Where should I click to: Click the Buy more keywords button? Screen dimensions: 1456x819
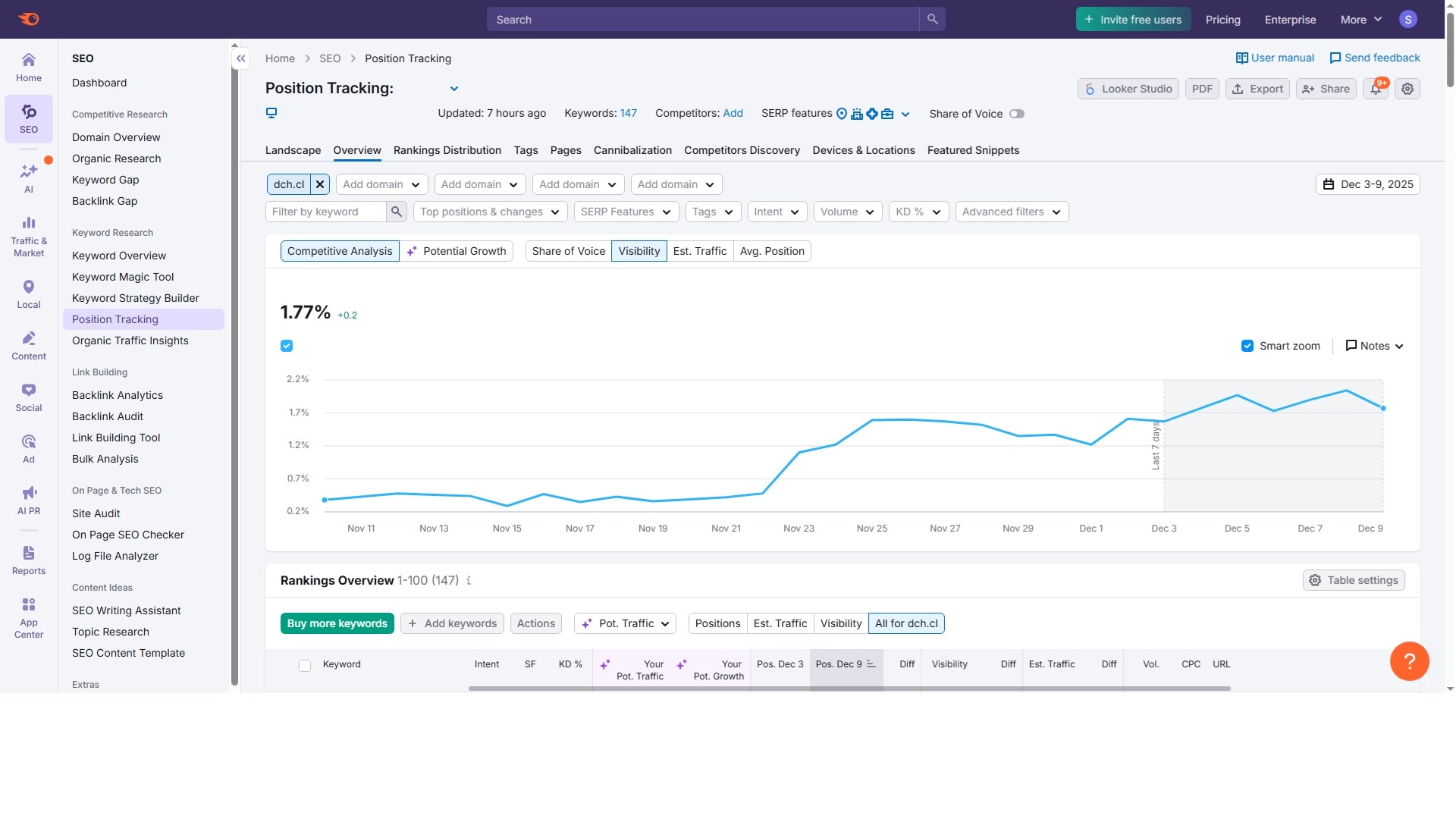coord(337,623)
